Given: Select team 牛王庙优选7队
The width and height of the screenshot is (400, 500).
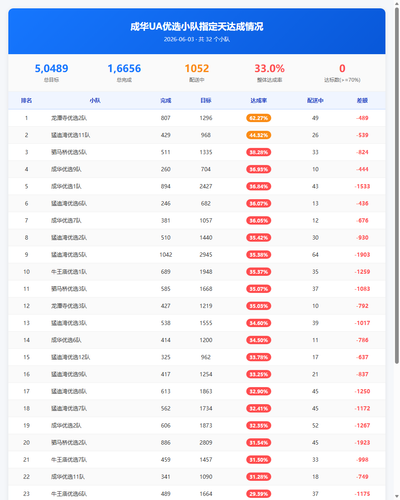Looking at the screenshot, I should coord(69,460).
